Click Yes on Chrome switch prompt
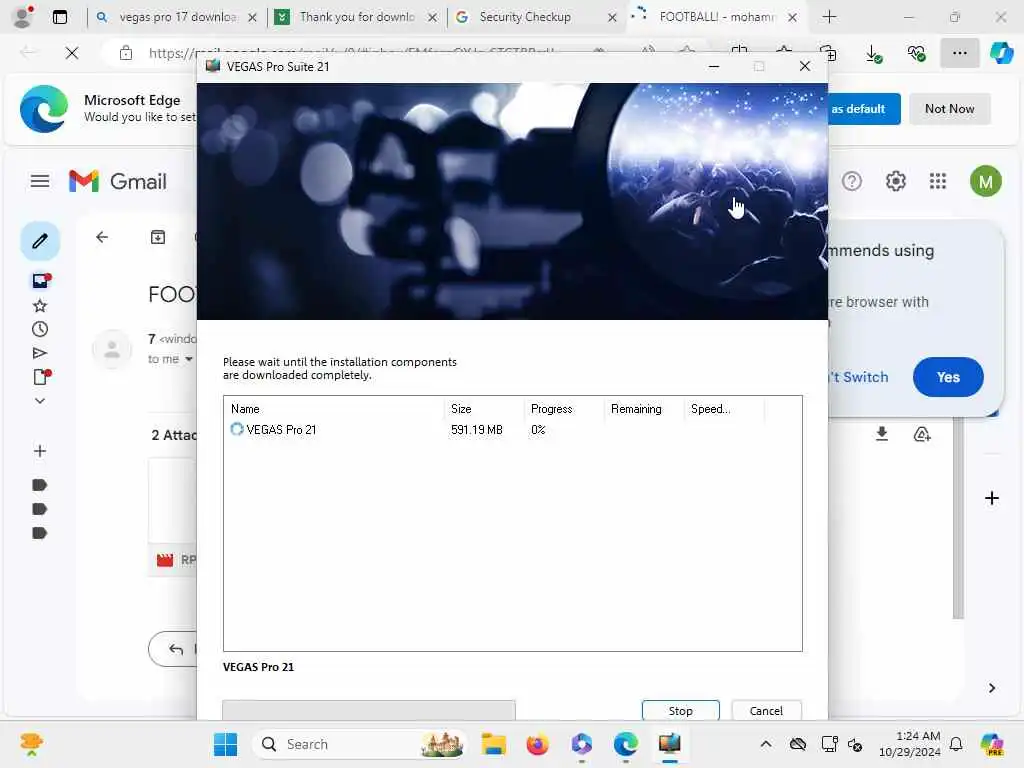 click(948, 377)
